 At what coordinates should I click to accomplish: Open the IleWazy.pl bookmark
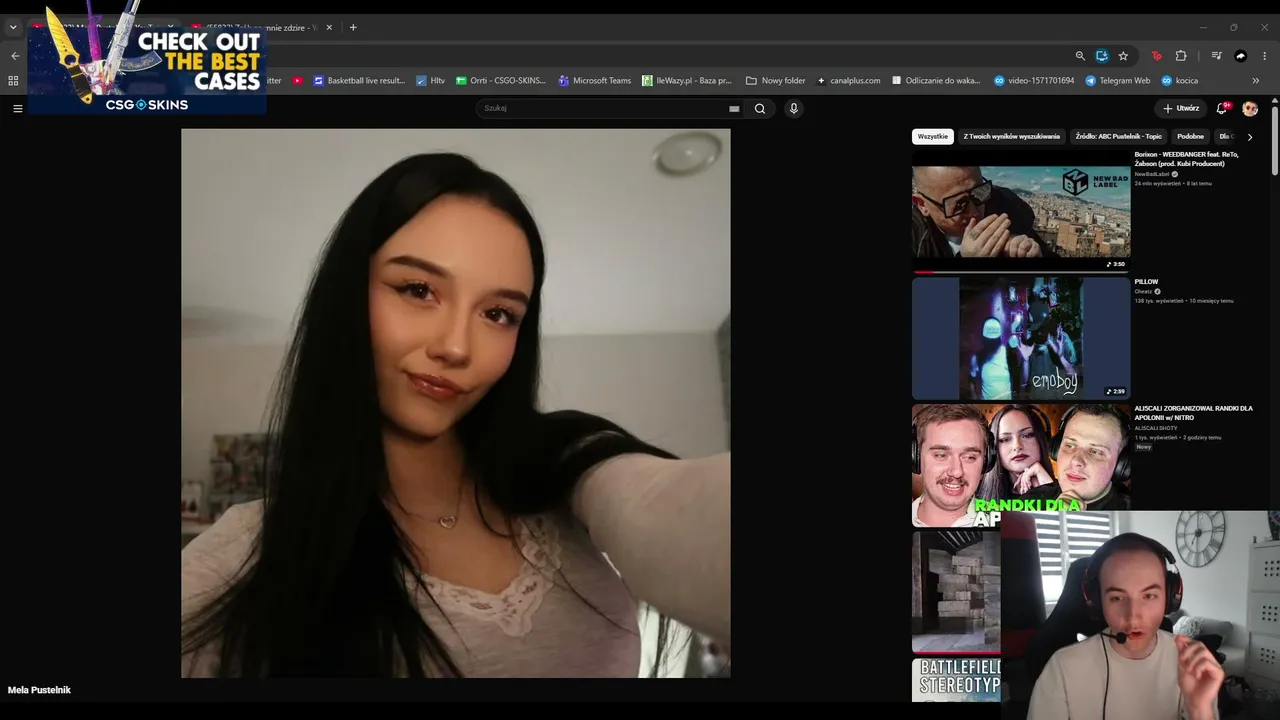click(x=687, y=81)
